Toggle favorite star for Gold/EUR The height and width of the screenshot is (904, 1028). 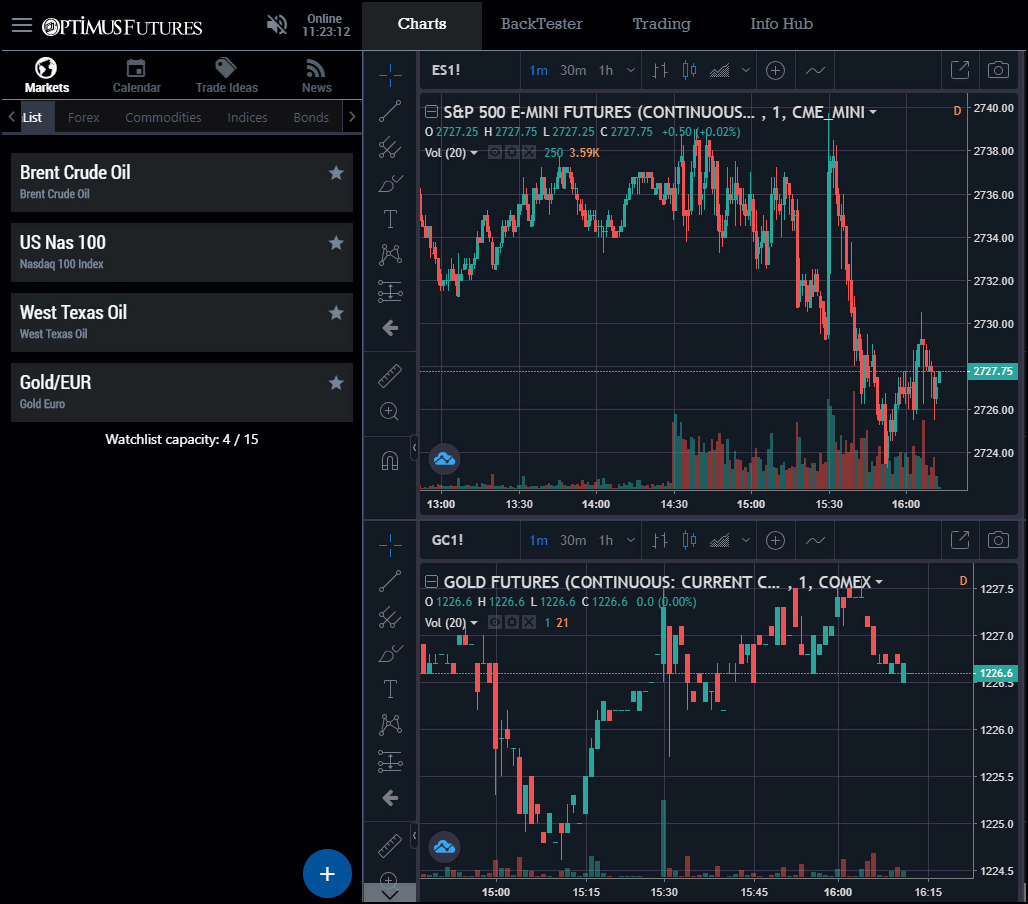pyautogui.click(x=336, y=383)
